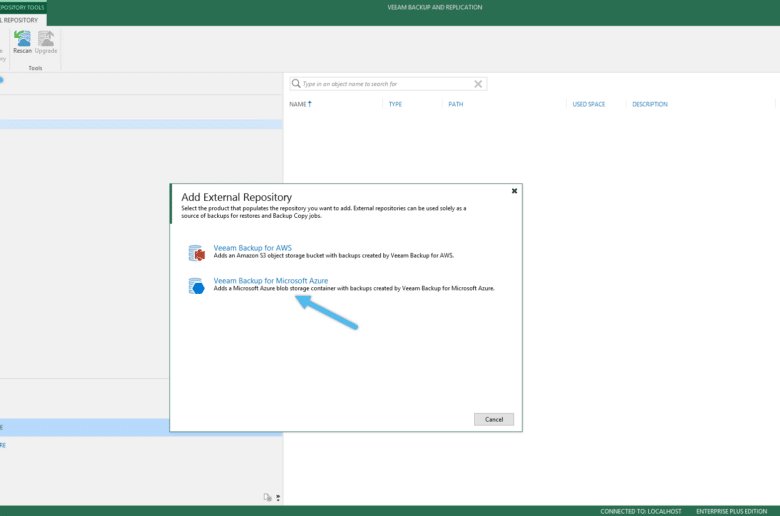The width and height of the screenshot is (780, 516).
Task: Open the Repository Tools ribbon tab
Action: pos(22,7)
